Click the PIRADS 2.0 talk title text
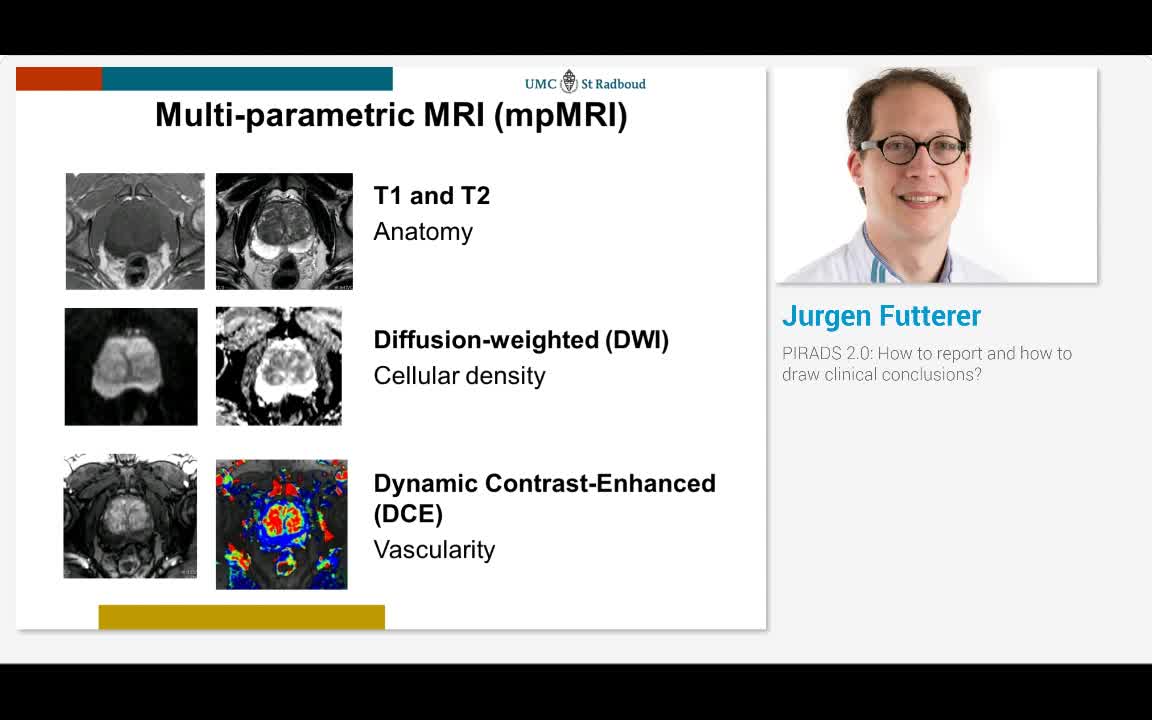1152x720 pixels. pos(926,364)
